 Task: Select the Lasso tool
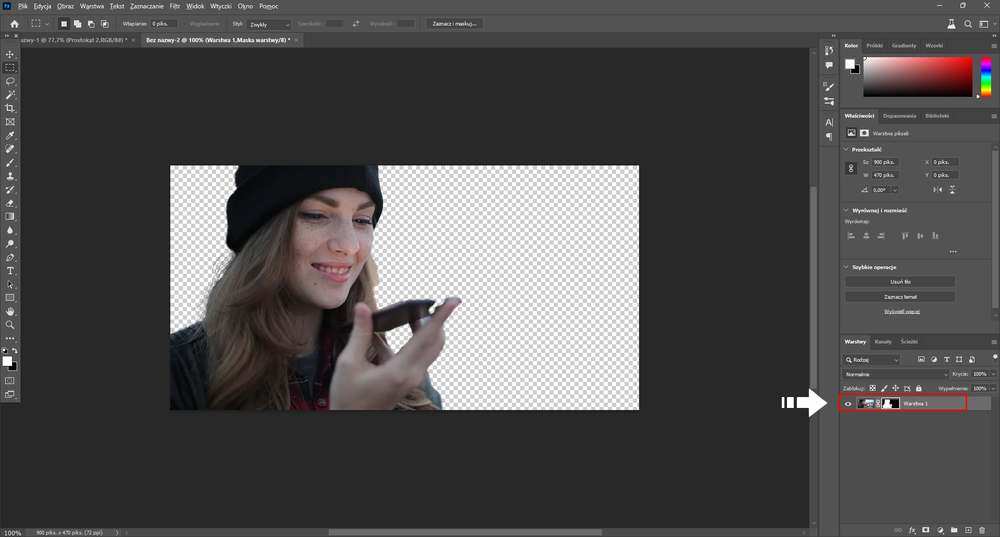10,81
